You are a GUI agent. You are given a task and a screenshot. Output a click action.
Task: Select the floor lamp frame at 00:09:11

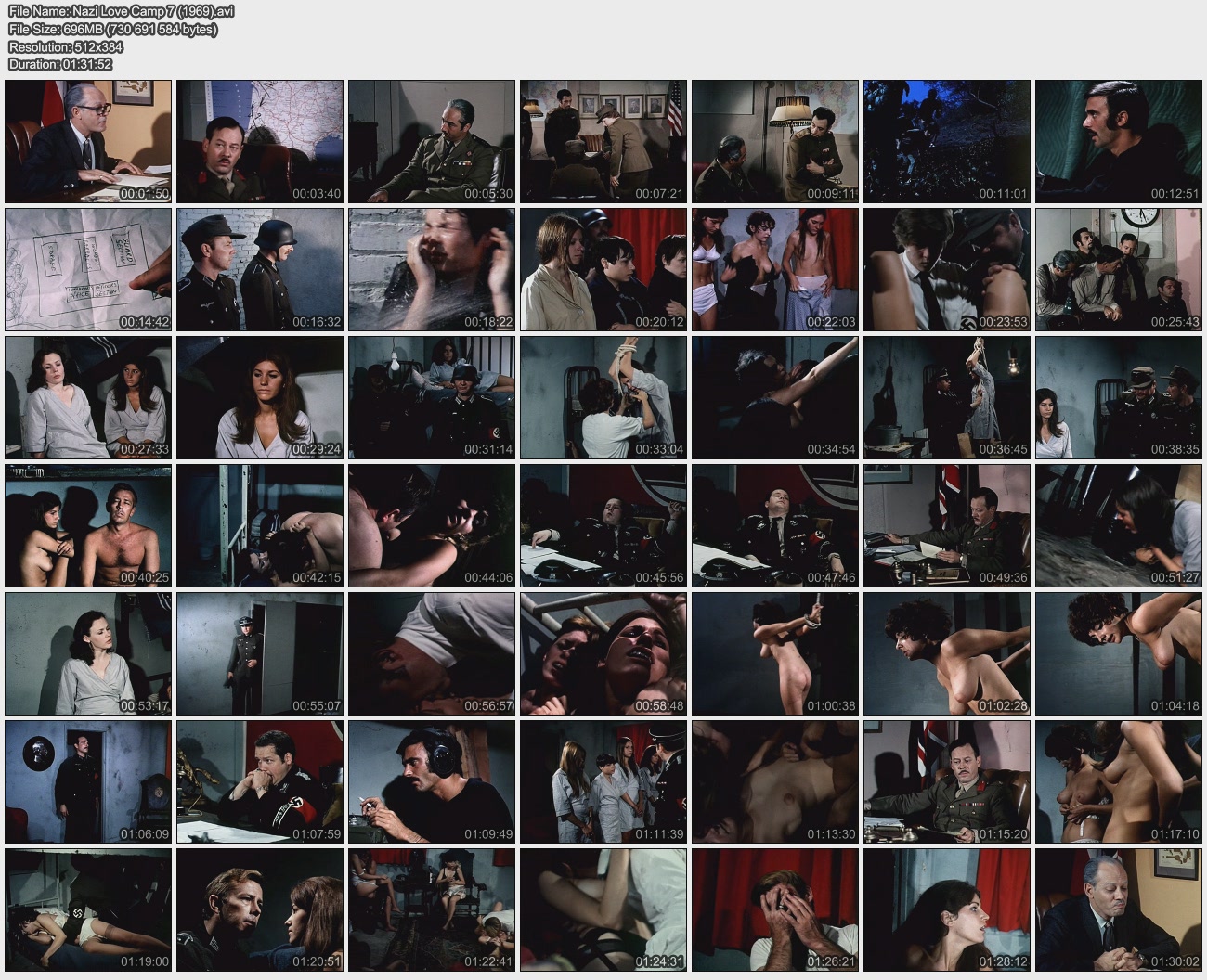click(x=775, y=141)
